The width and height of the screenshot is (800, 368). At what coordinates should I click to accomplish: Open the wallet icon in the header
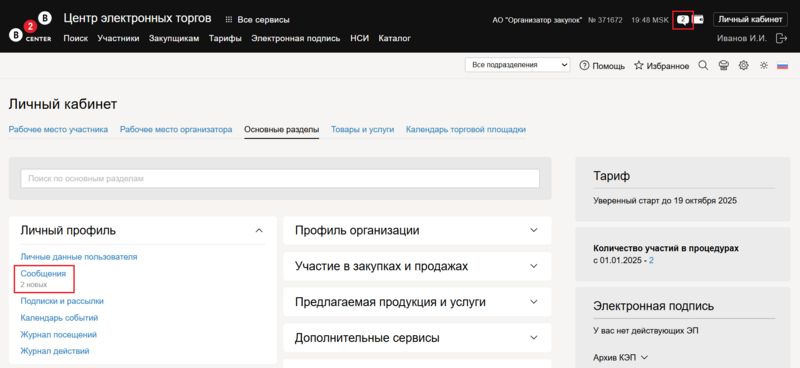(x=698, y=20)
